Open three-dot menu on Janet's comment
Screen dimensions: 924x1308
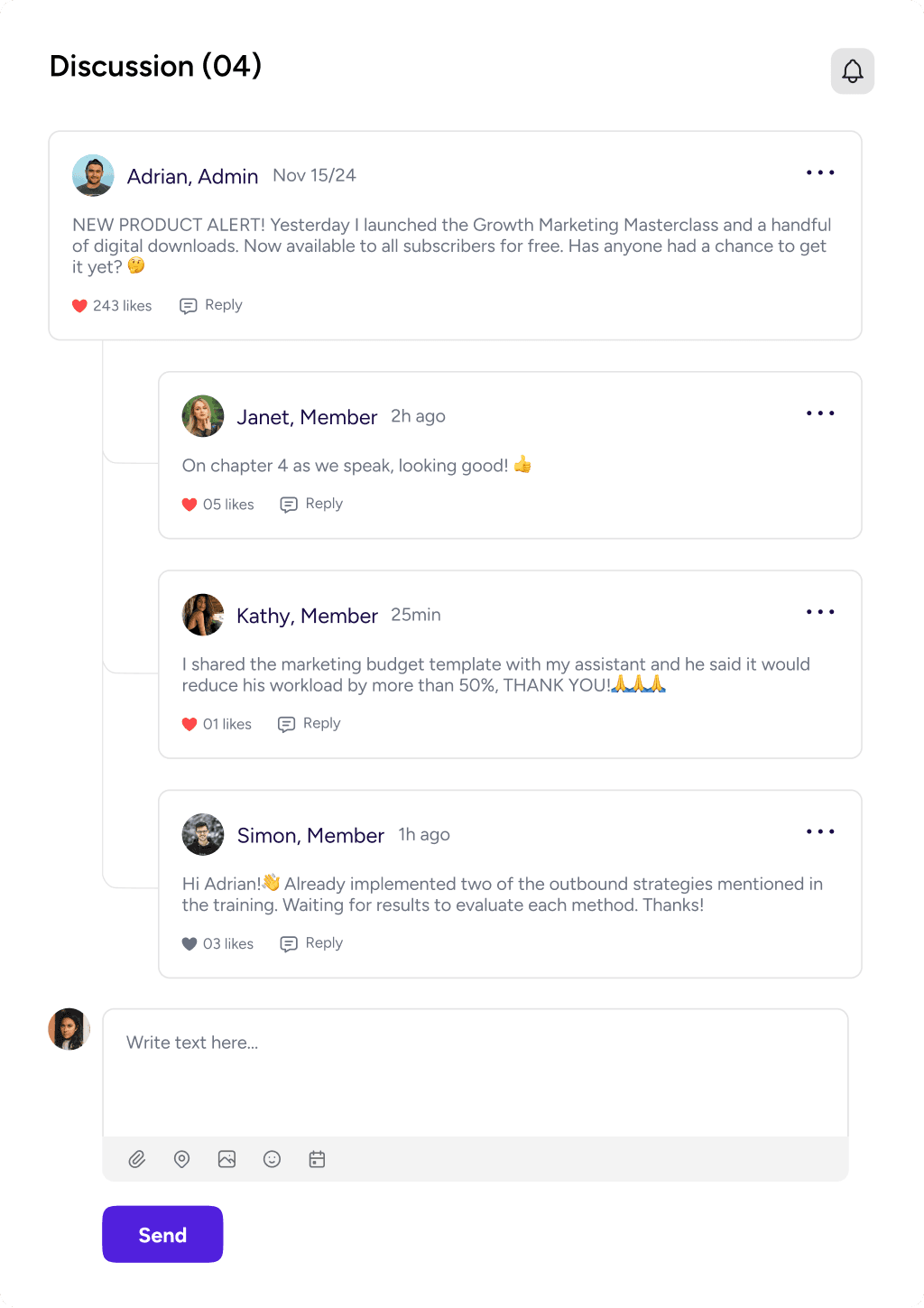[820, 413]
